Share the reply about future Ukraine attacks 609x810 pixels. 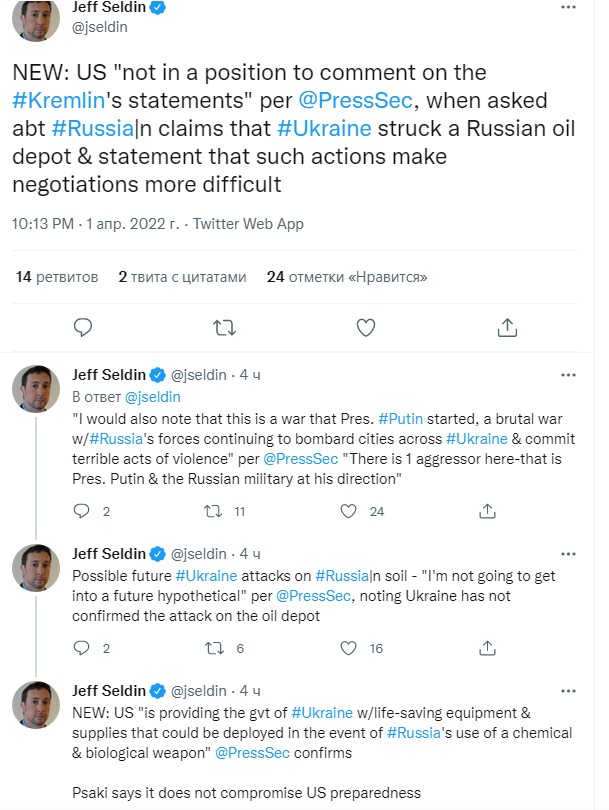tap(487, 649)
